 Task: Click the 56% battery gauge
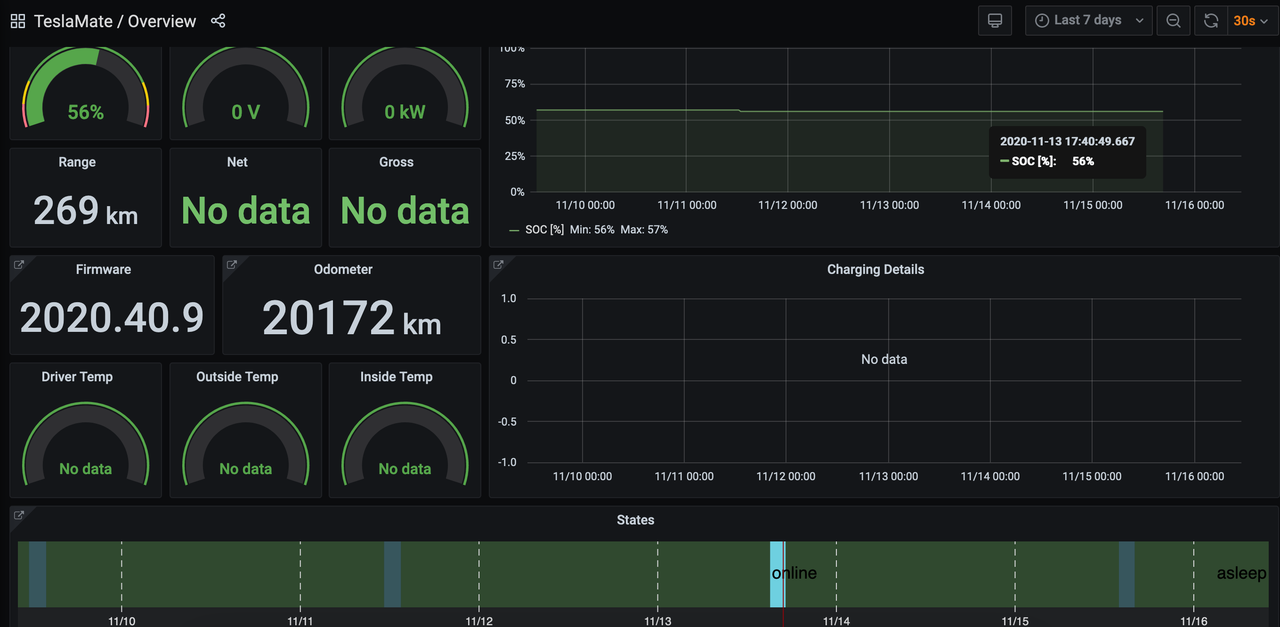(85, 90)
